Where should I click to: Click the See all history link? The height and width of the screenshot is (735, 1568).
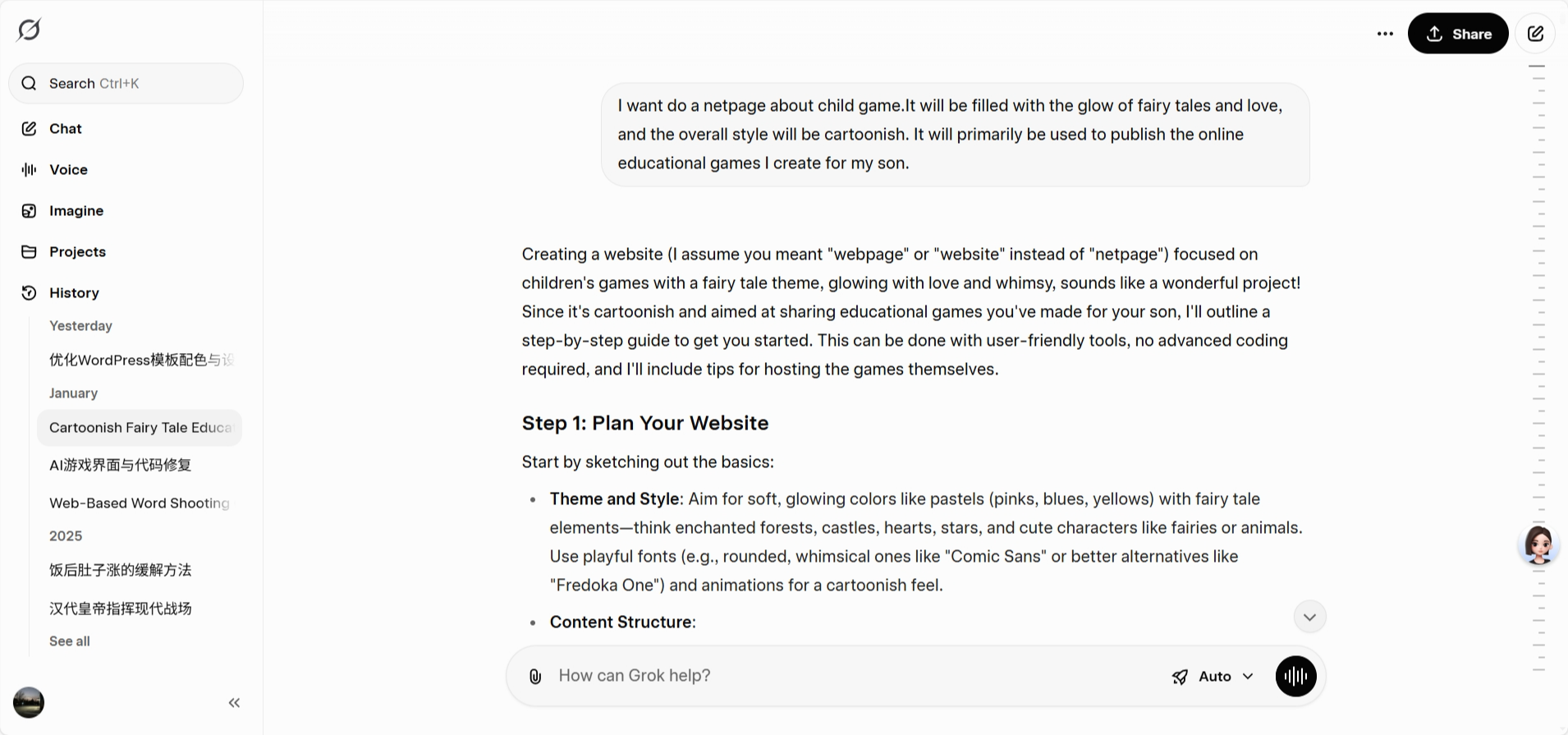tap(70, 641)
